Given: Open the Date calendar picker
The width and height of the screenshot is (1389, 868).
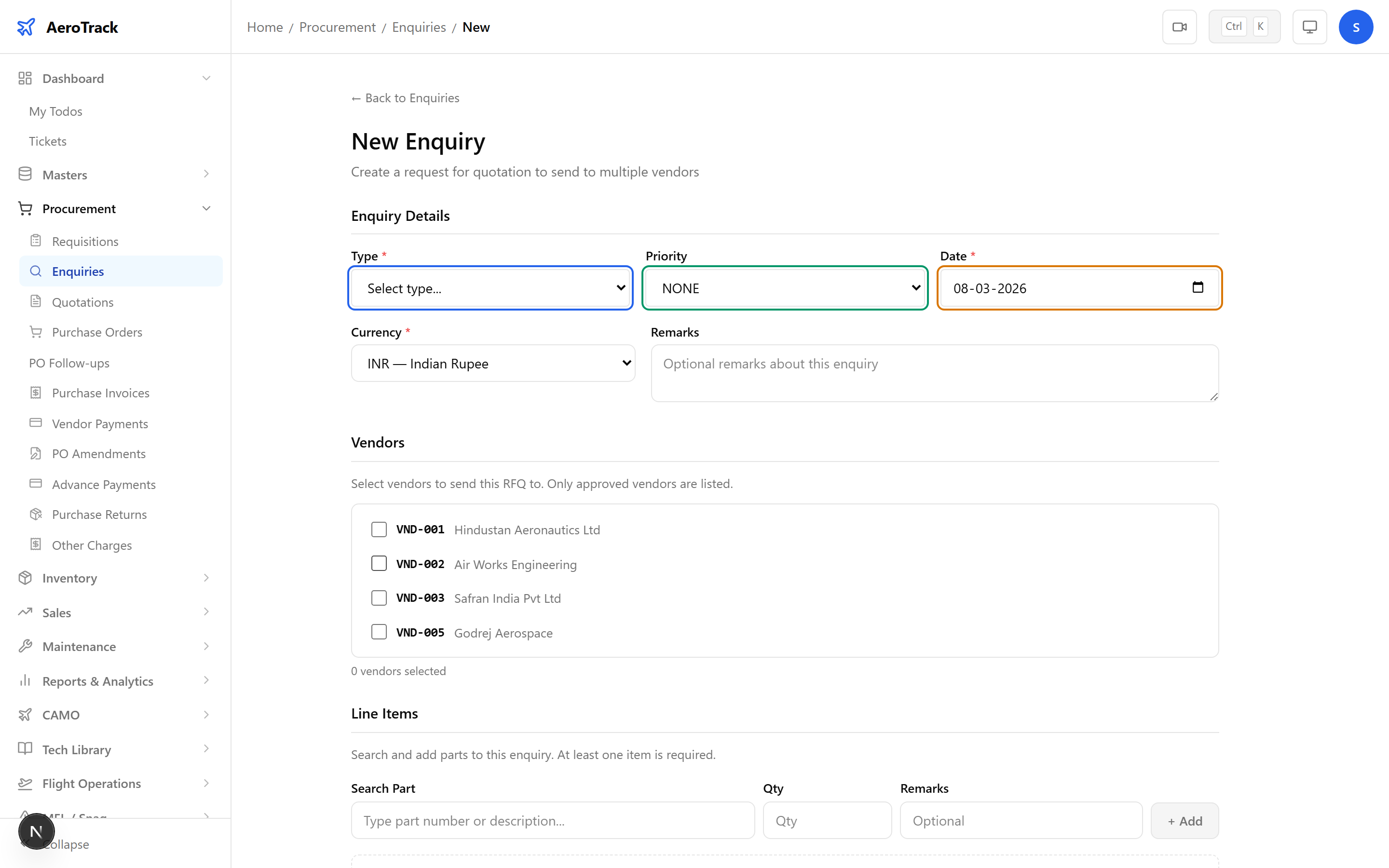Looking at the screenshot, I should 1198,287.
